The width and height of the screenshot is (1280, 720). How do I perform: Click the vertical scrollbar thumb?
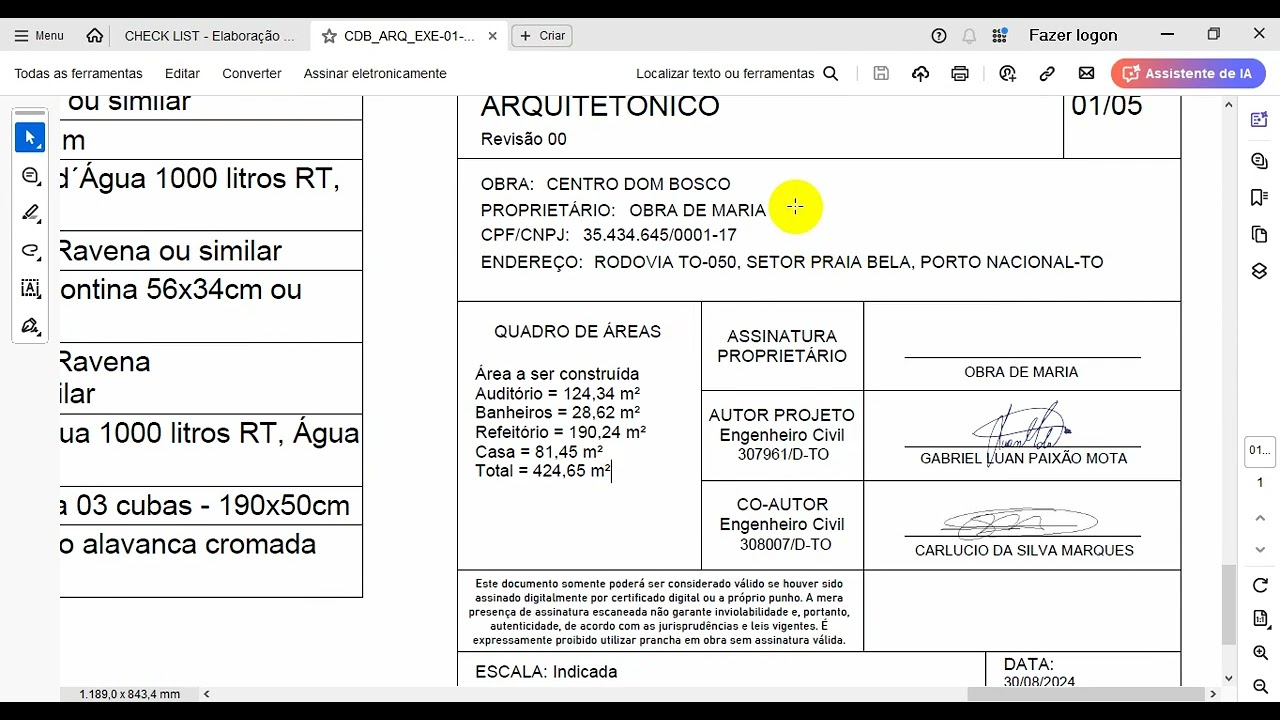(1229, 605)
